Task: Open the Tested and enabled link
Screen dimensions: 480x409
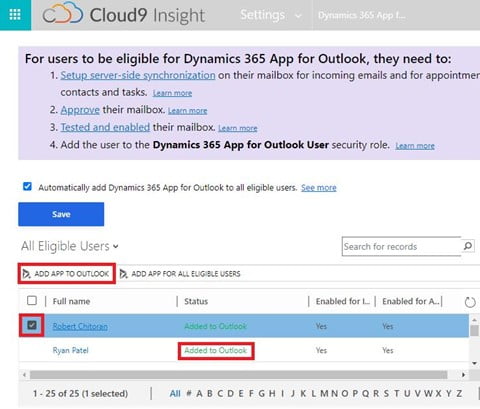Action: (105, 127)
